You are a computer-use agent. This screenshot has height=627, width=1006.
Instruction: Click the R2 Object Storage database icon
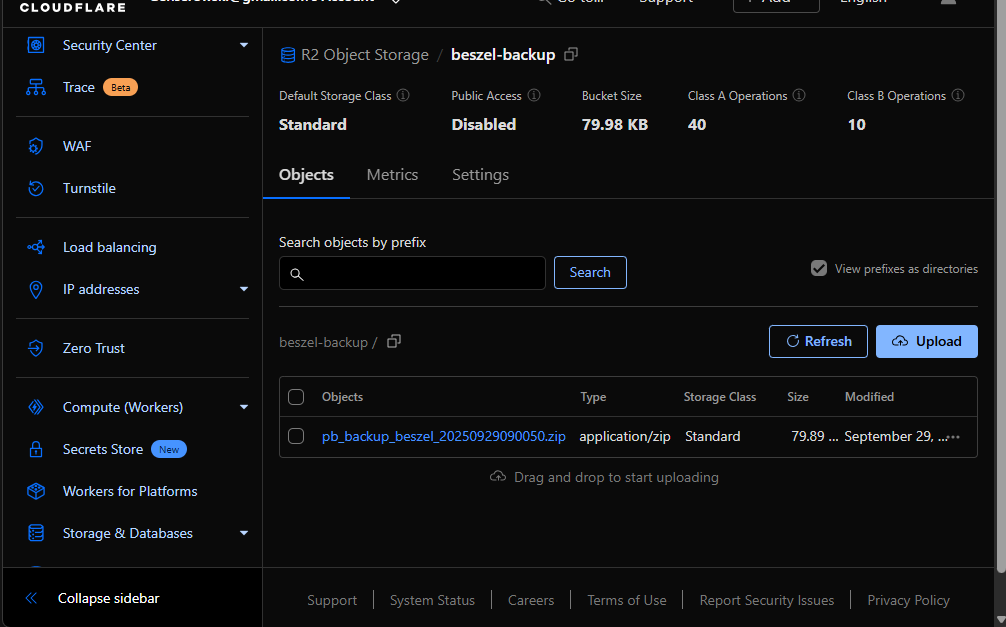288,55
